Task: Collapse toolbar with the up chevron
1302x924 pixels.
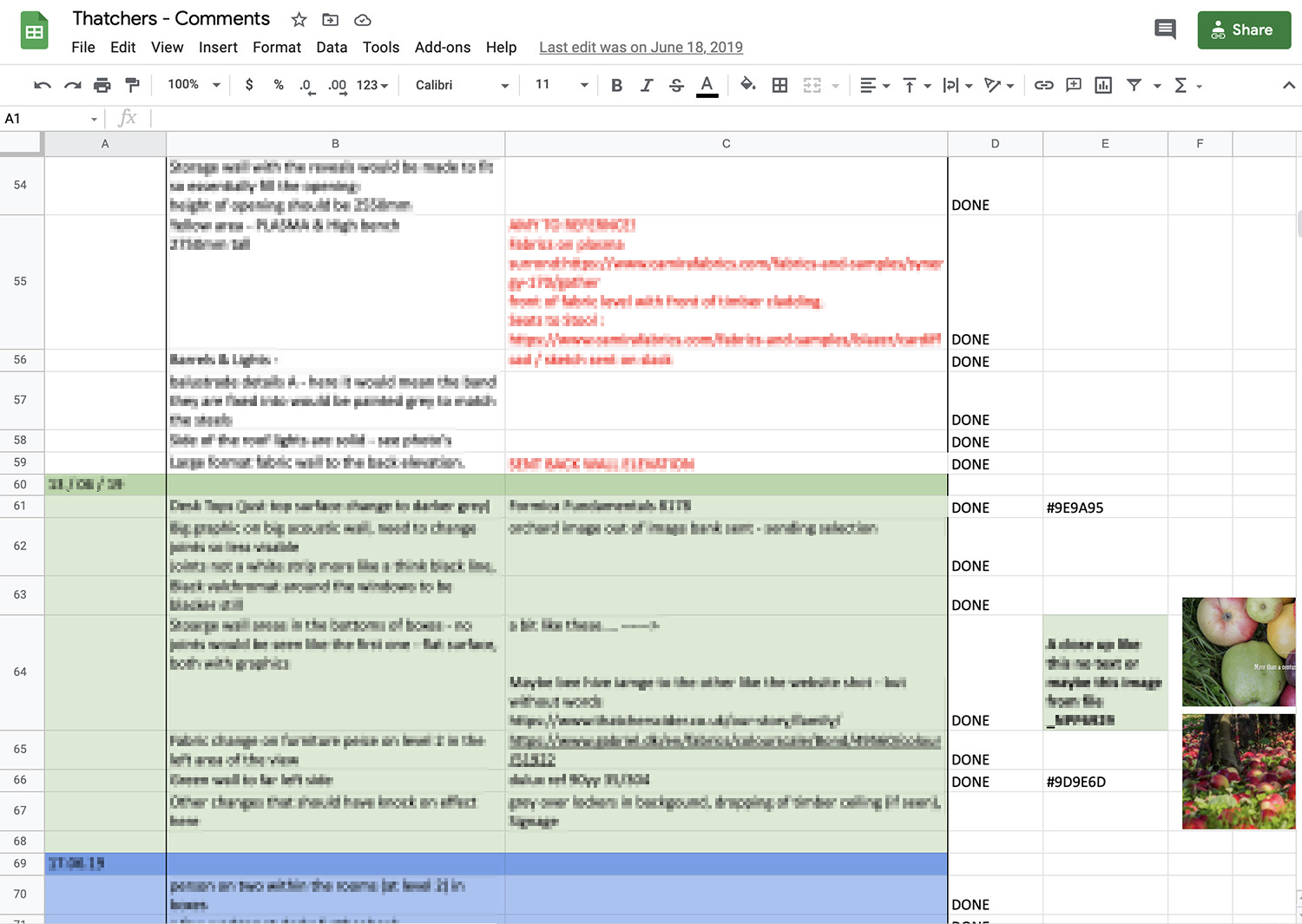Action: 1288,85
